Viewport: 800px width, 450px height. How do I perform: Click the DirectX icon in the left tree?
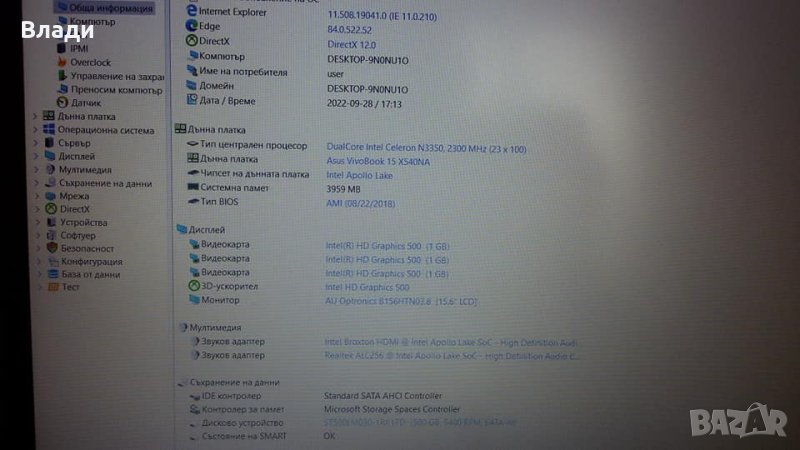(x=50, y=209)
